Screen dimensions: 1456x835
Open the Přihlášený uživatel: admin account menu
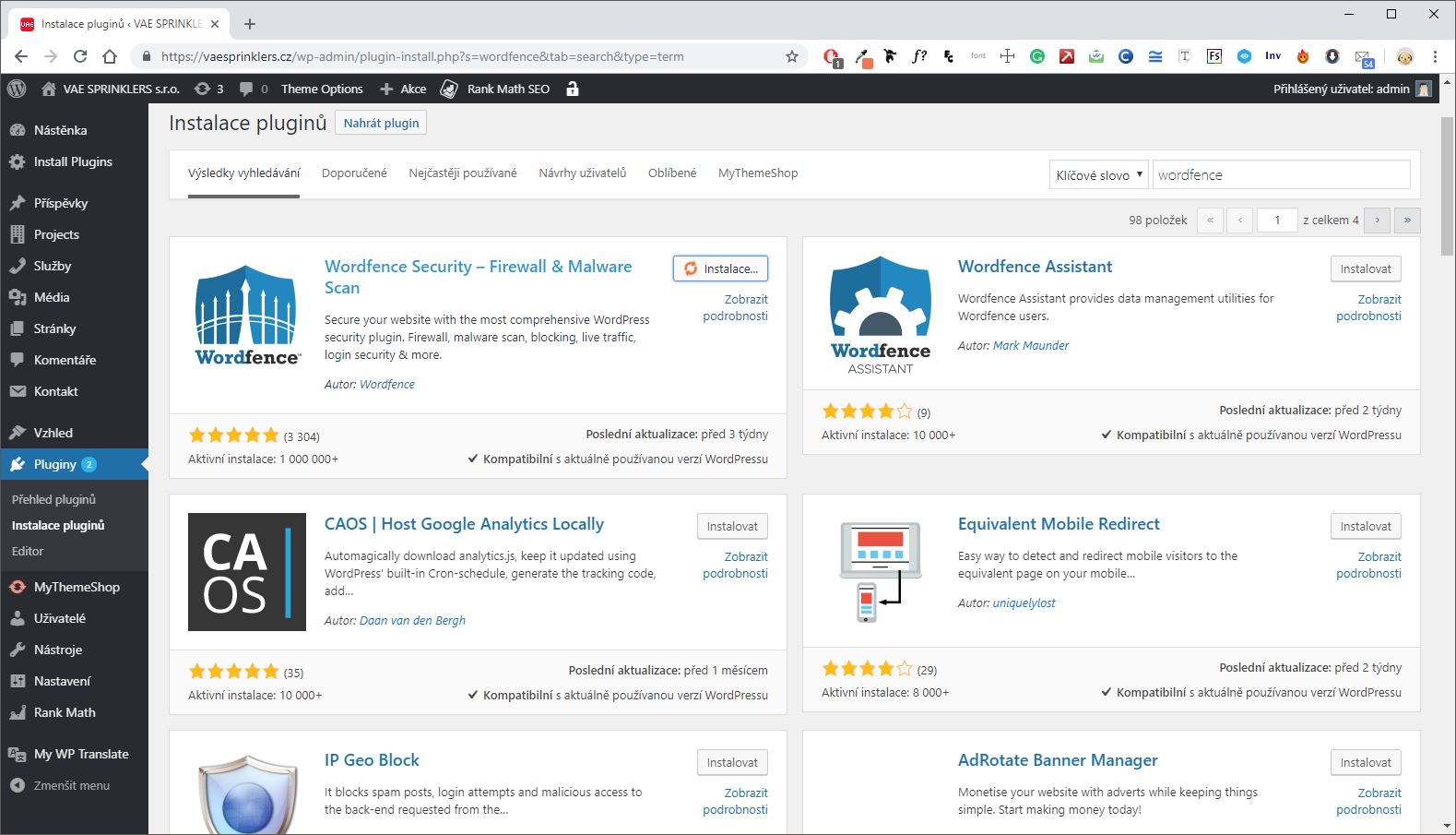(x=1353, y=89)
